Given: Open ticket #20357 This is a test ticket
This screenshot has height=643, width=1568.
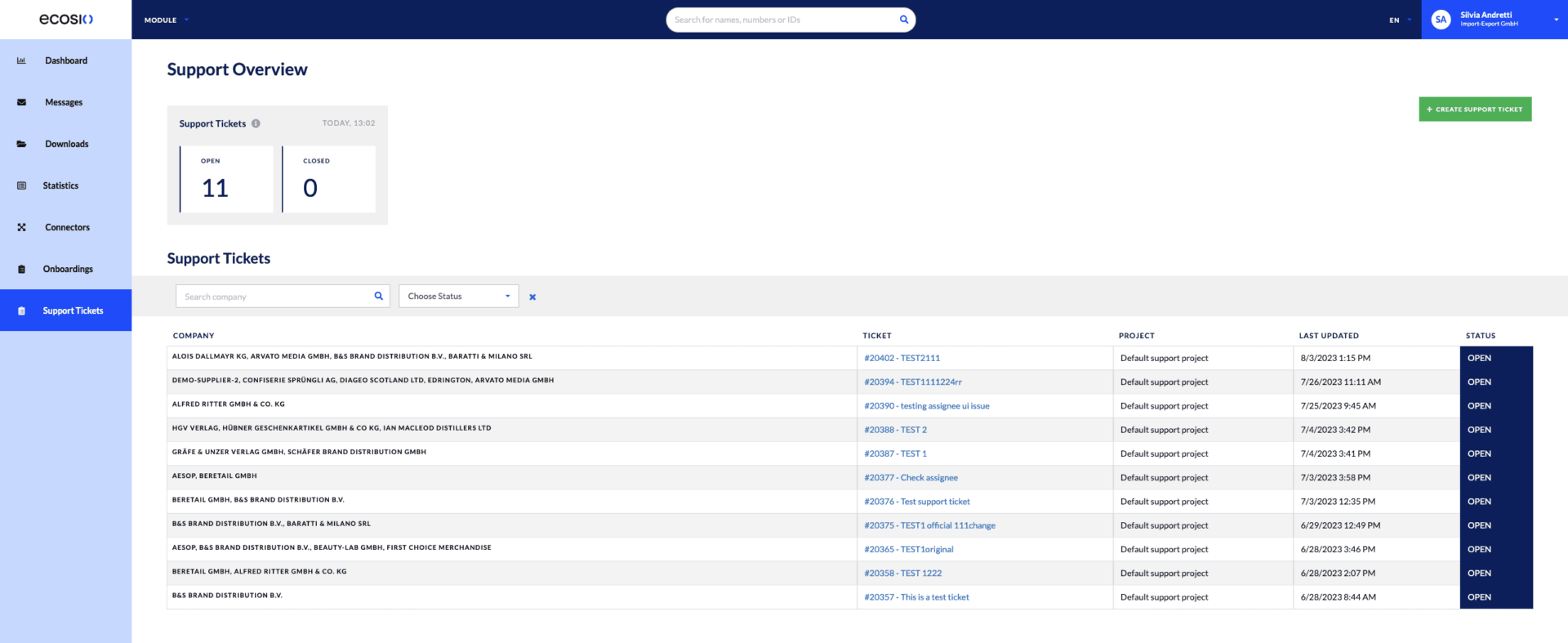Looking at the screenshot, I should tap(916, 597).
